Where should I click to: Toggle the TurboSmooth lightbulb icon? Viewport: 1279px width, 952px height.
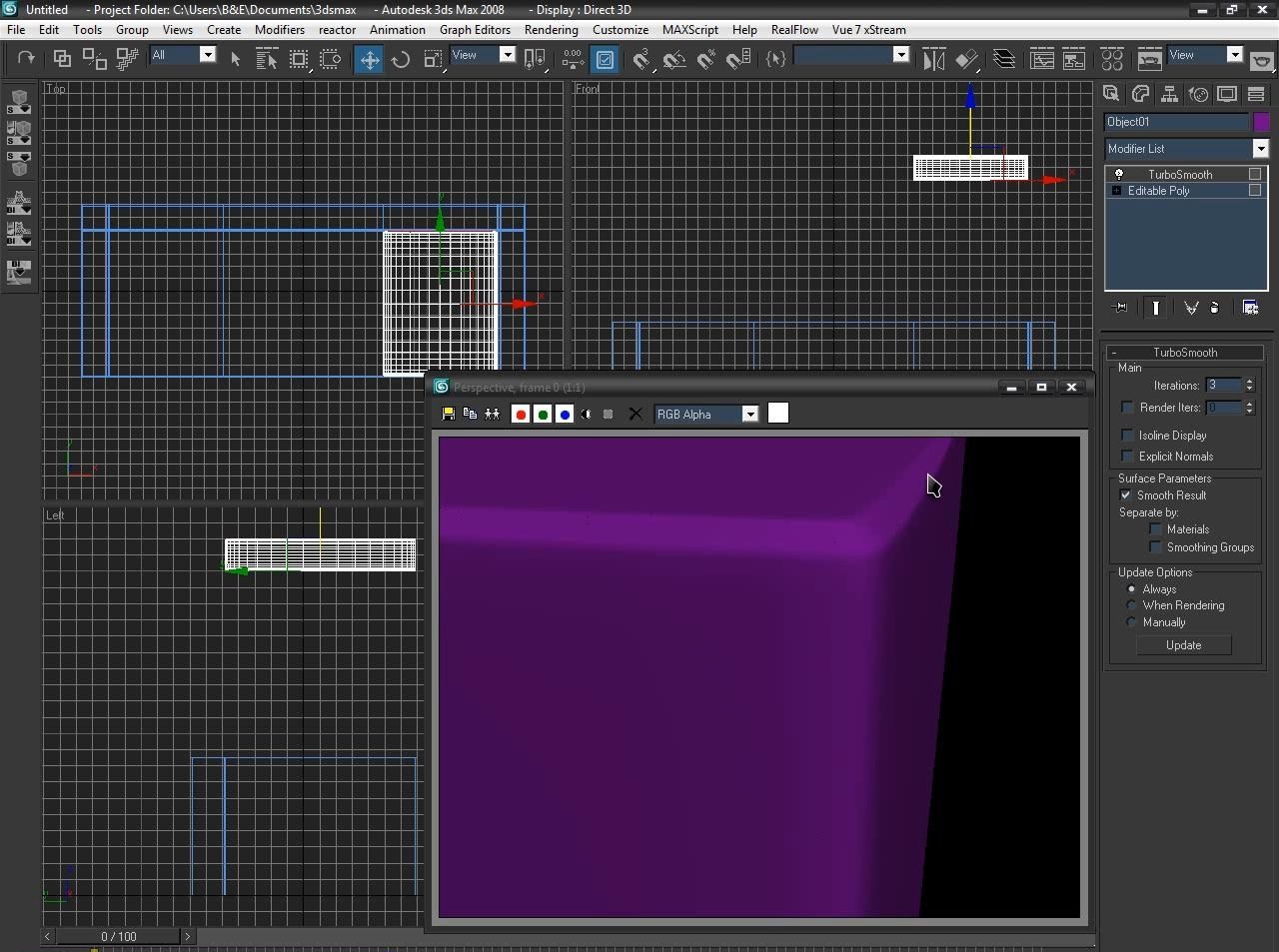click(1119, 175)
